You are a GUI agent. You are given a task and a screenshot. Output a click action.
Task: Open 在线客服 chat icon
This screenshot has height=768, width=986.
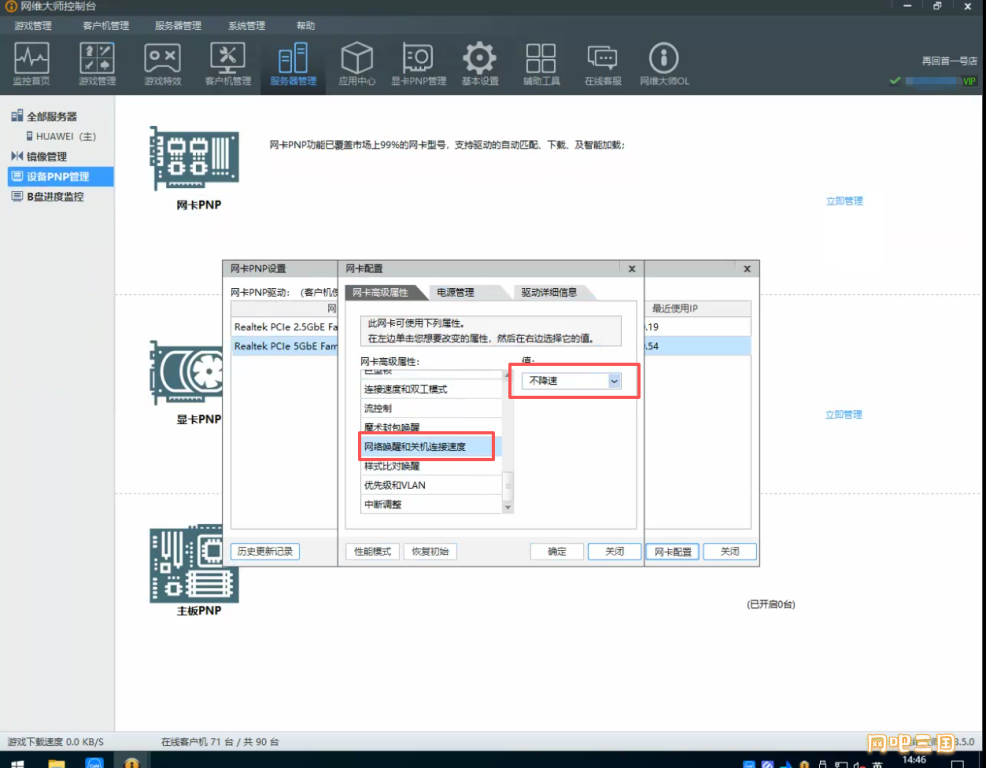602,64
